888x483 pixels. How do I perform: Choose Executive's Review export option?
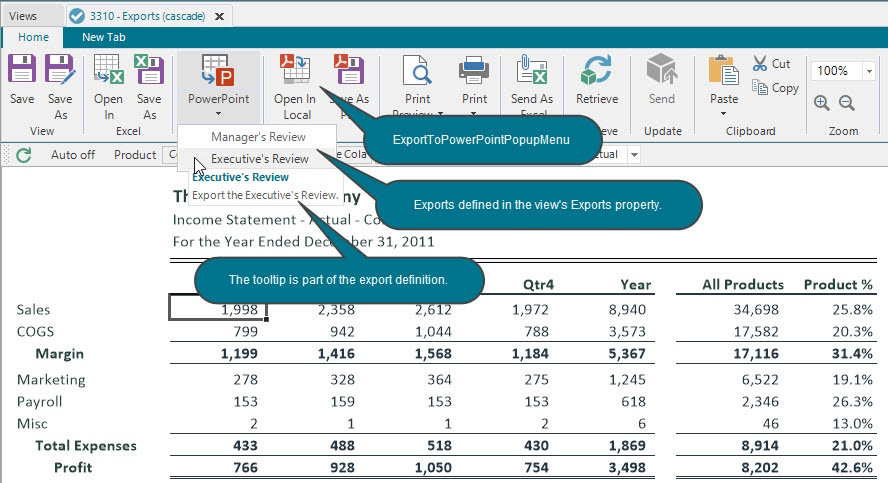click(258, 159)
